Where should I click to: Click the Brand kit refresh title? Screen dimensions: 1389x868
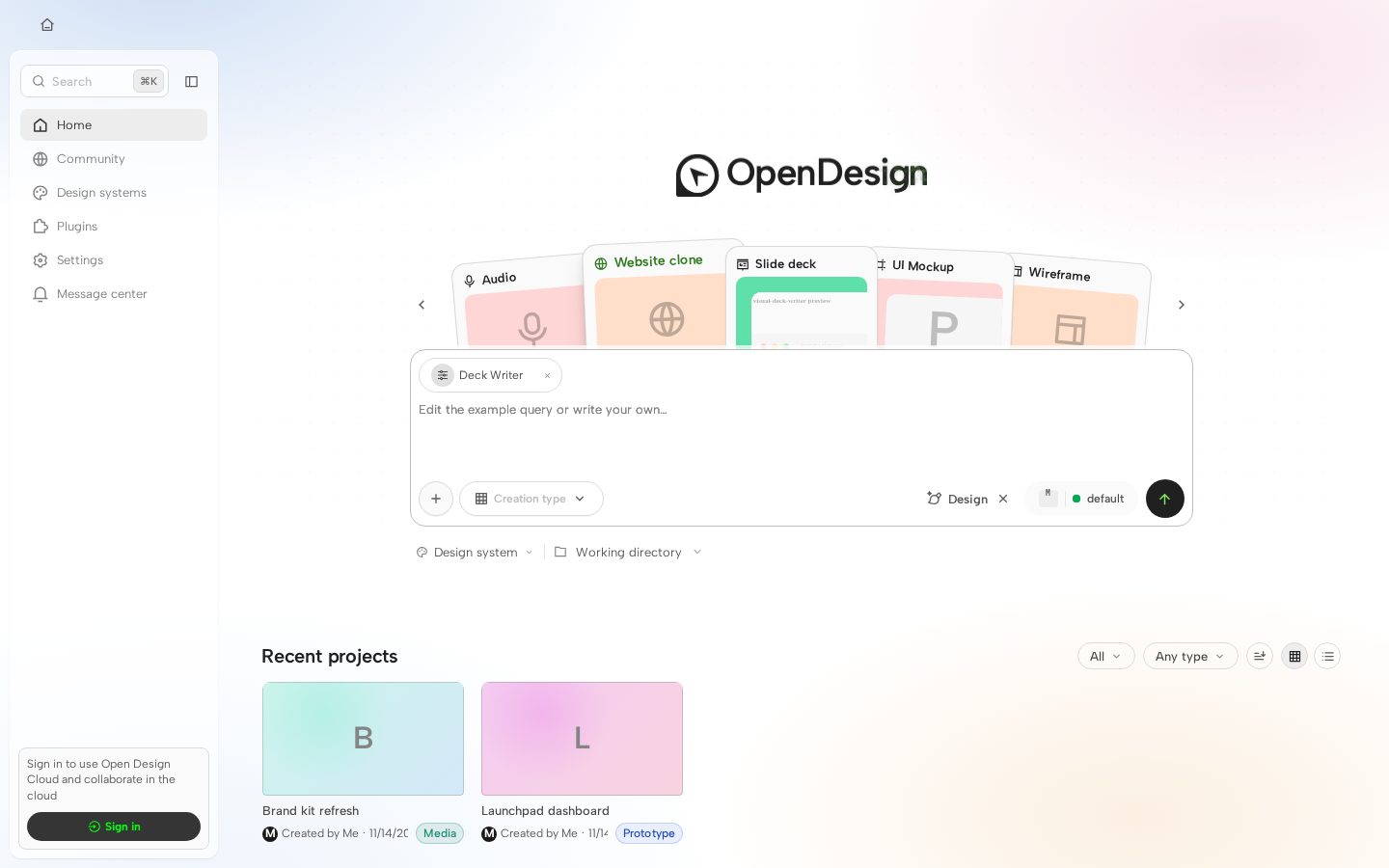tap(311, 811)
